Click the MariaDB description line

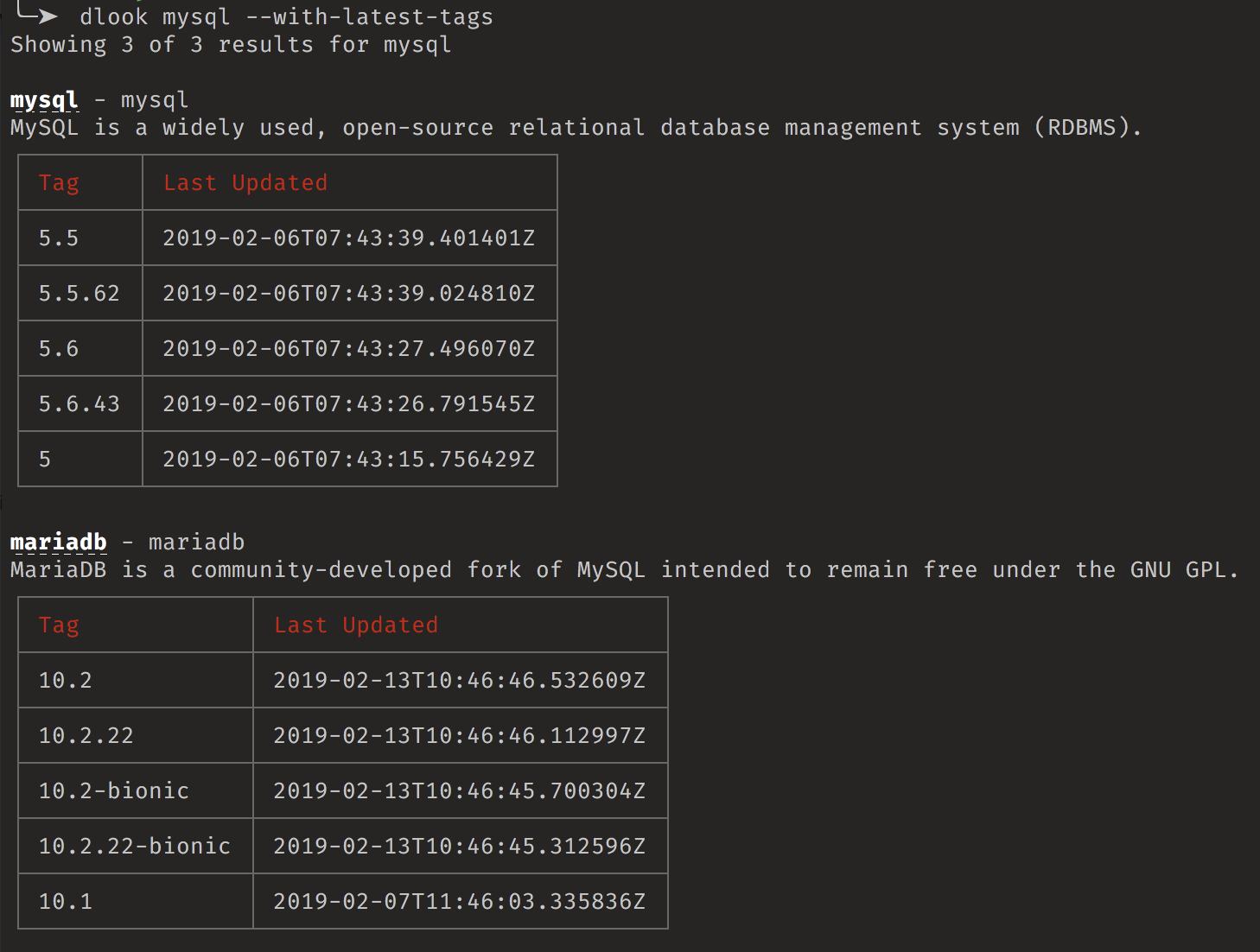[x=625, y=570]
